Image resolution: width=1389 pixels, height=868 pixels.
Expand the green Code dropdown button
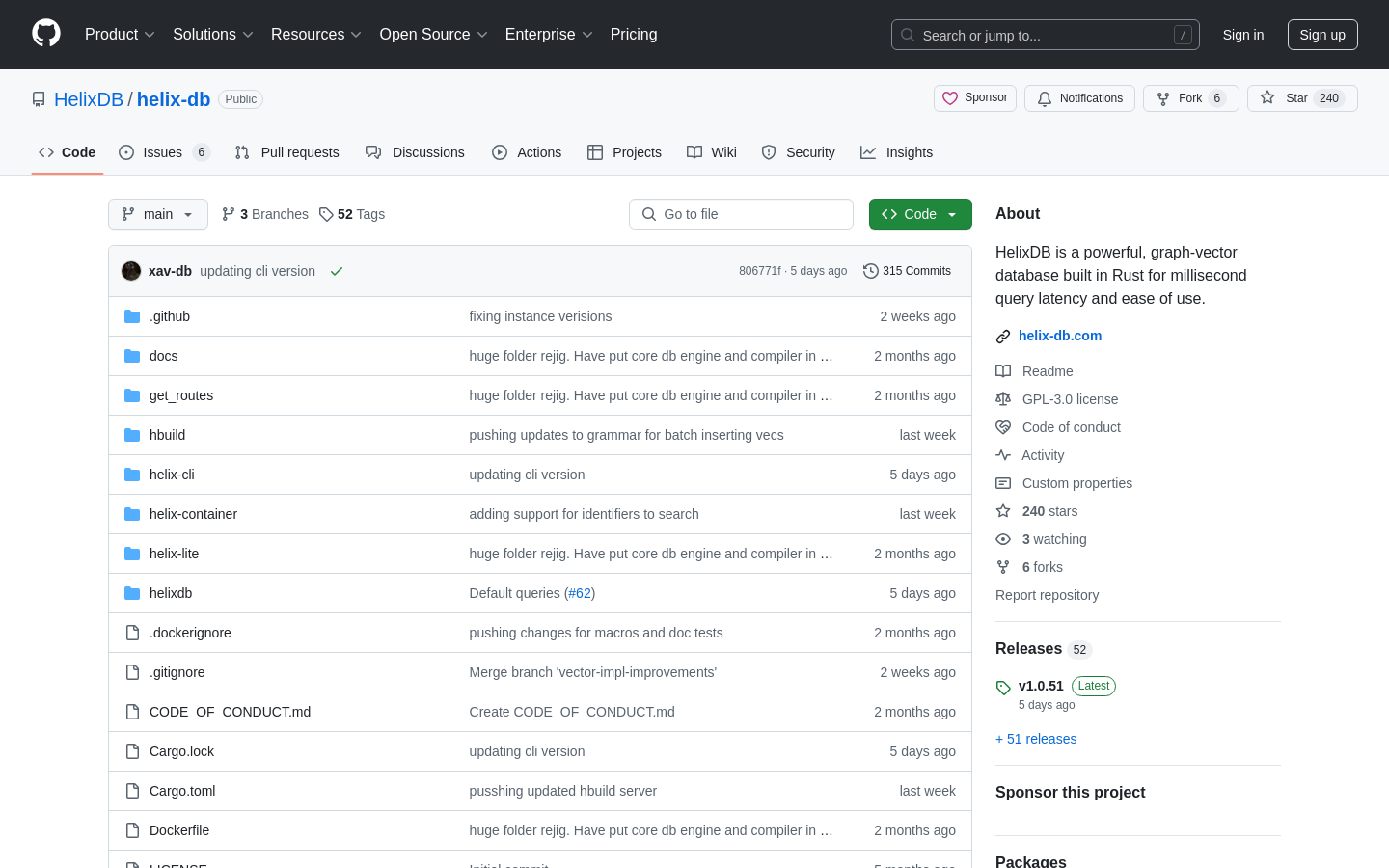click(920, 214)
